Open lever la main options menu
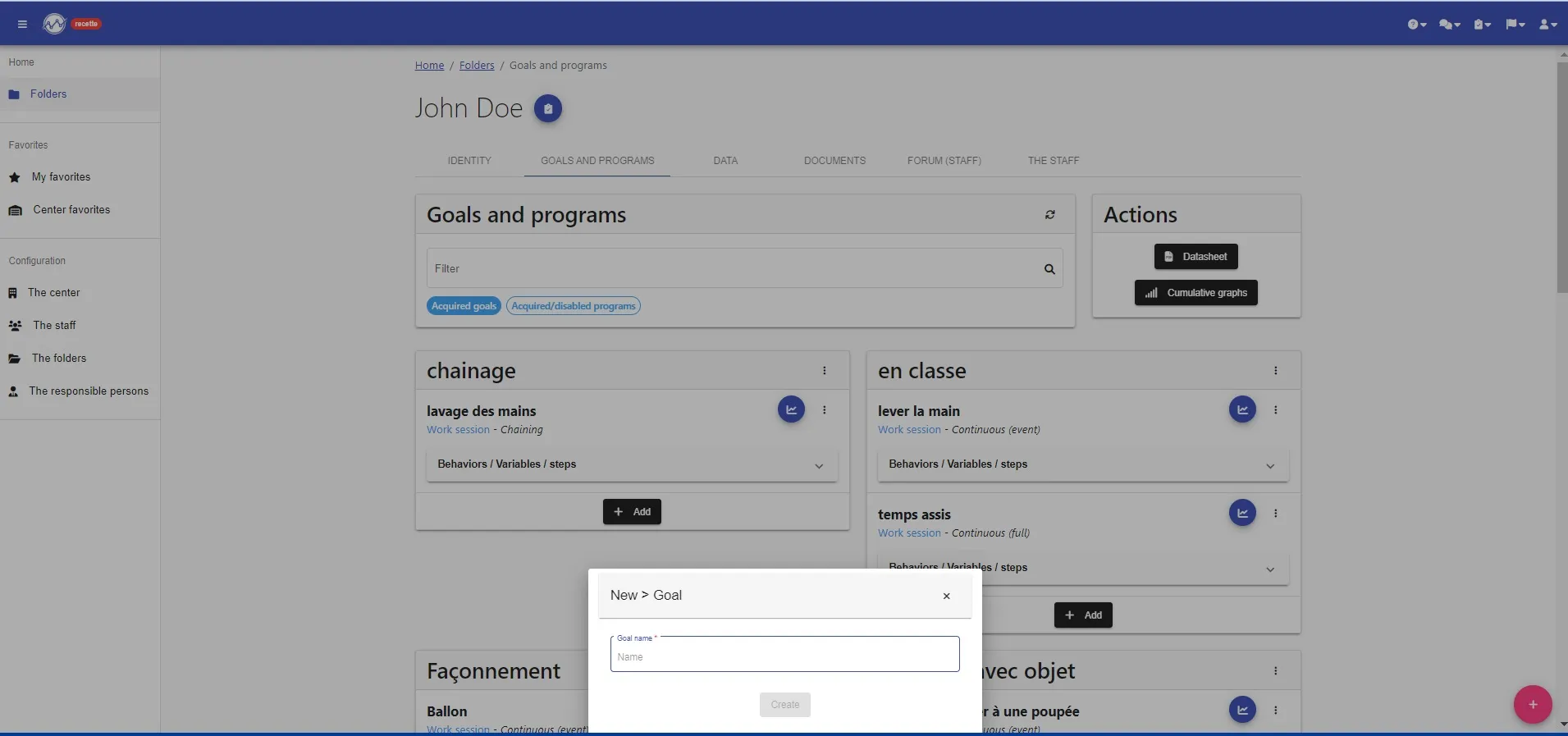The width and height of the screenshot is (1568, 736). point(1276,410)
